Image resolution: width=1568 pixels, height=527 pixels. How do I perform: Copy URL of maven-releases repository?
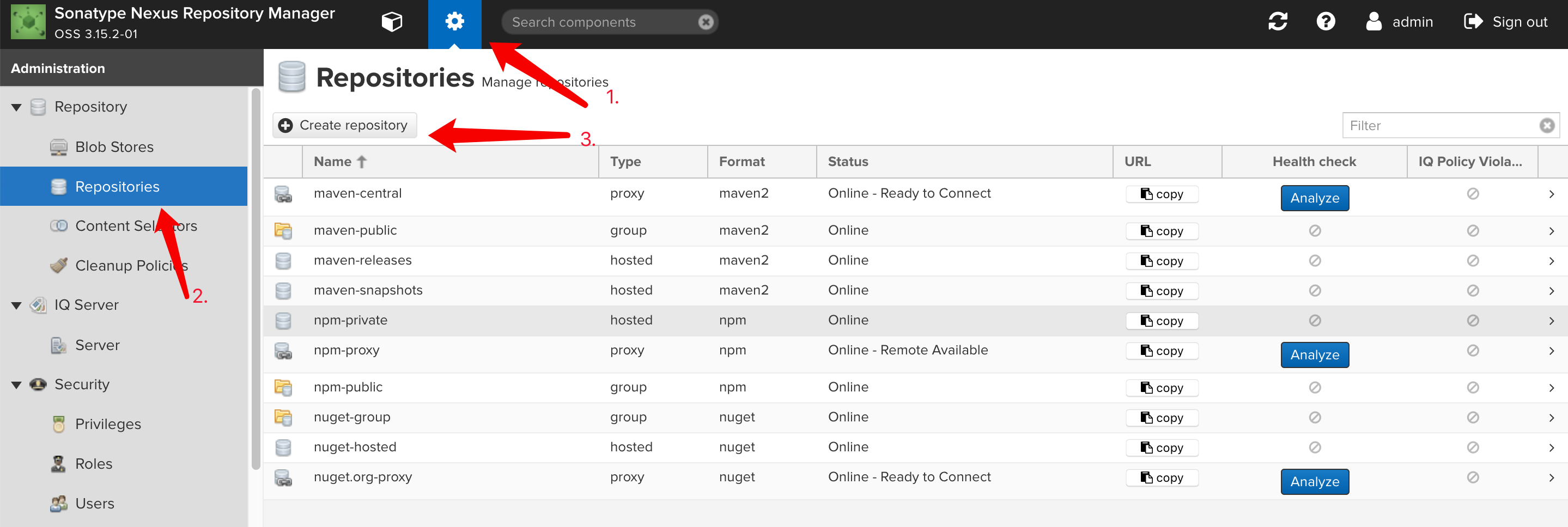1162,261
